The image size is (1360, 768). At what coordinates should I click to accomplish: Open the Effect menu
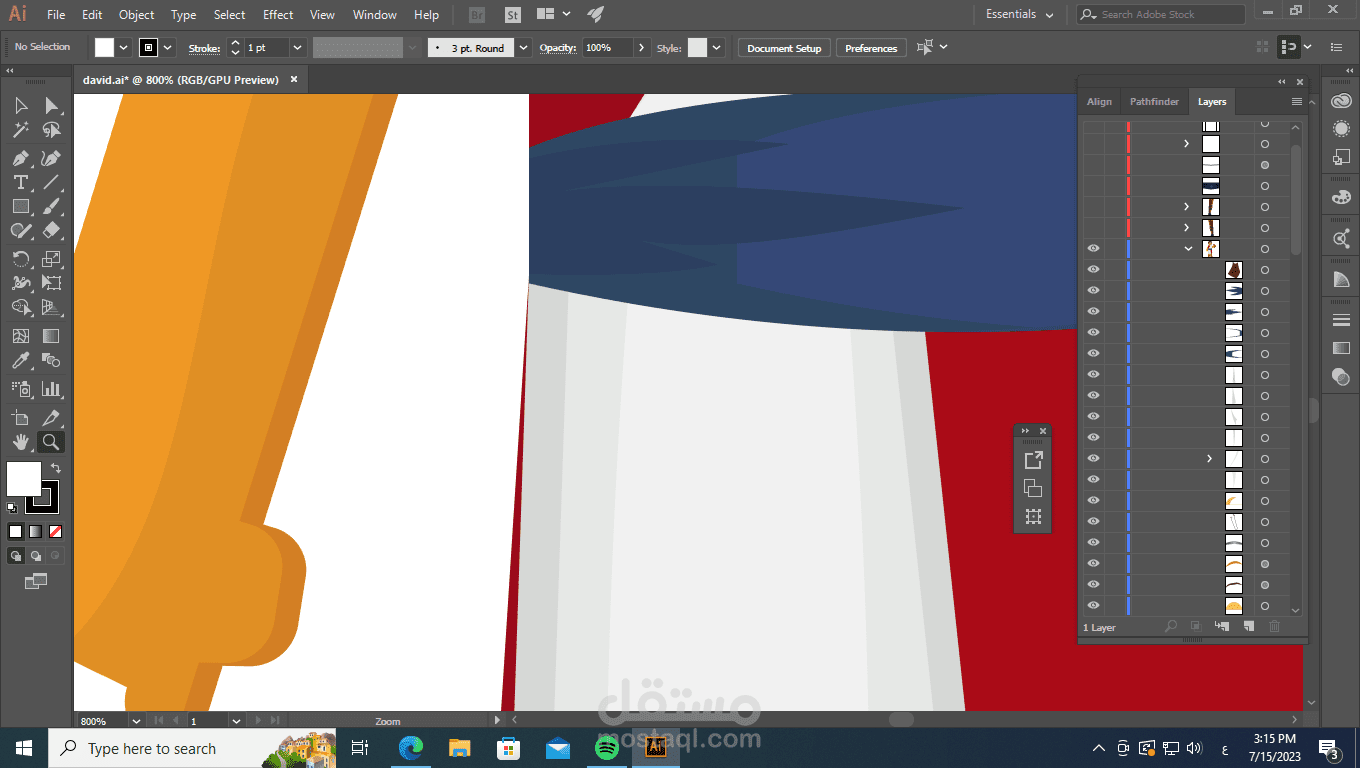[278, 15]
